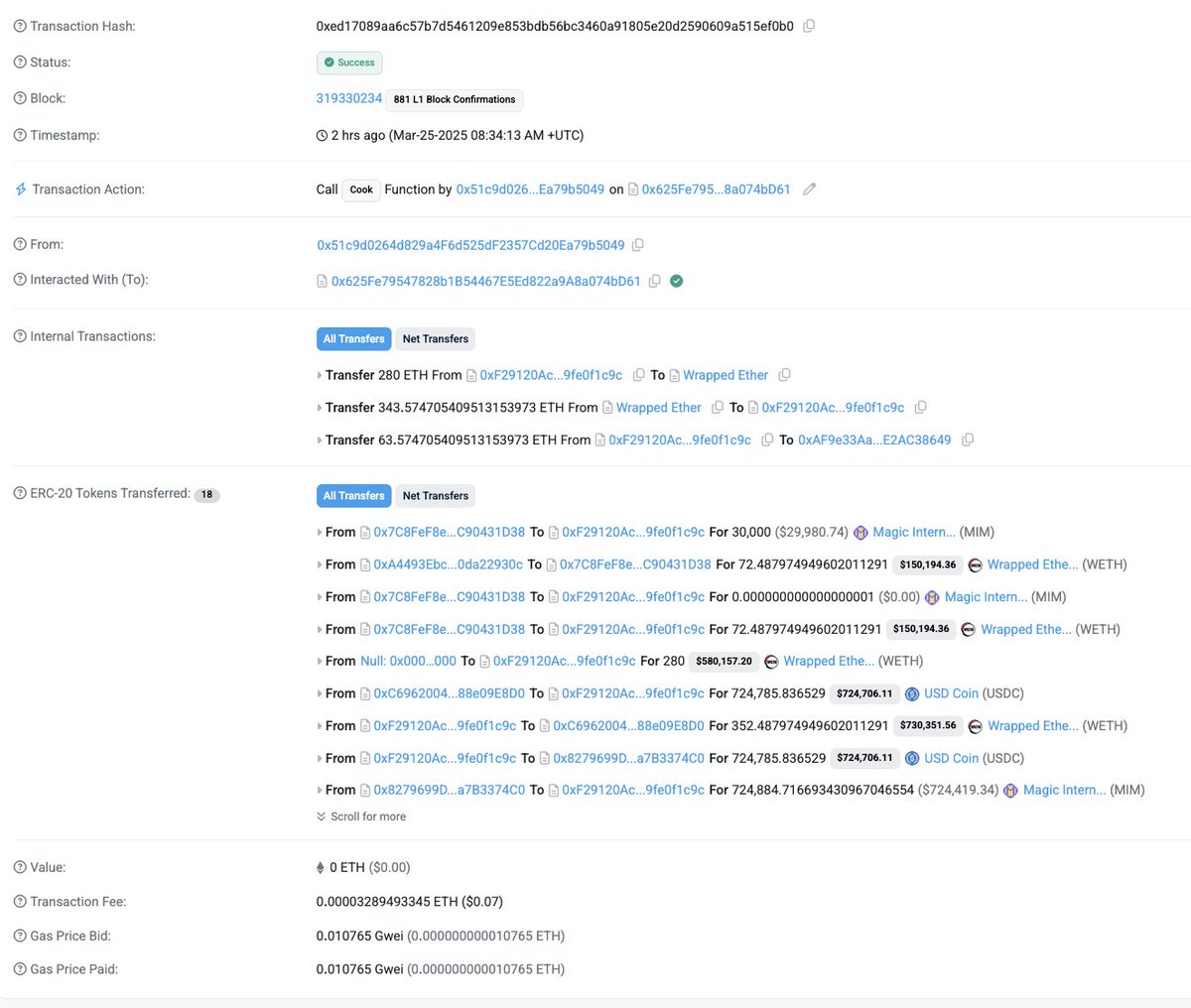The width and height of the screenshot is (1191, 1008).
Task: Open block 319330234
Action: 347,98
